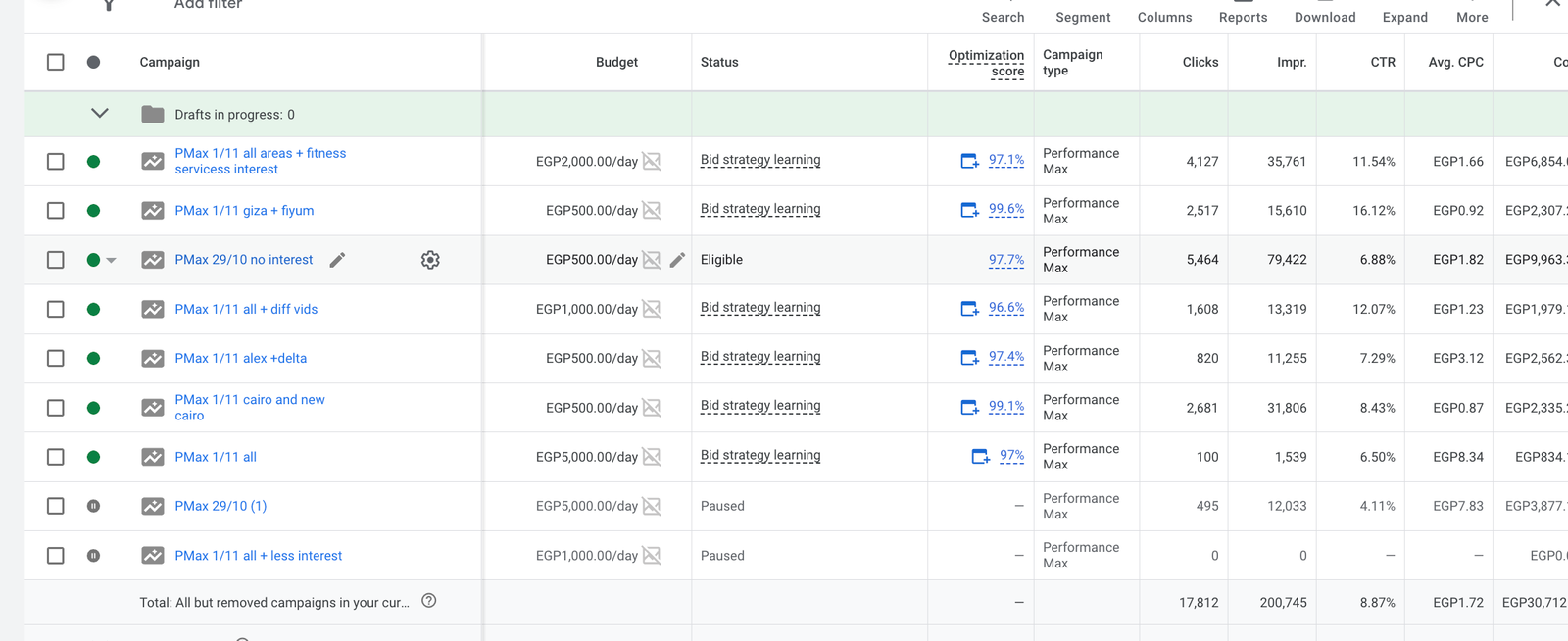
Task: Click the status dot column header filter
Action: (93, 62)
